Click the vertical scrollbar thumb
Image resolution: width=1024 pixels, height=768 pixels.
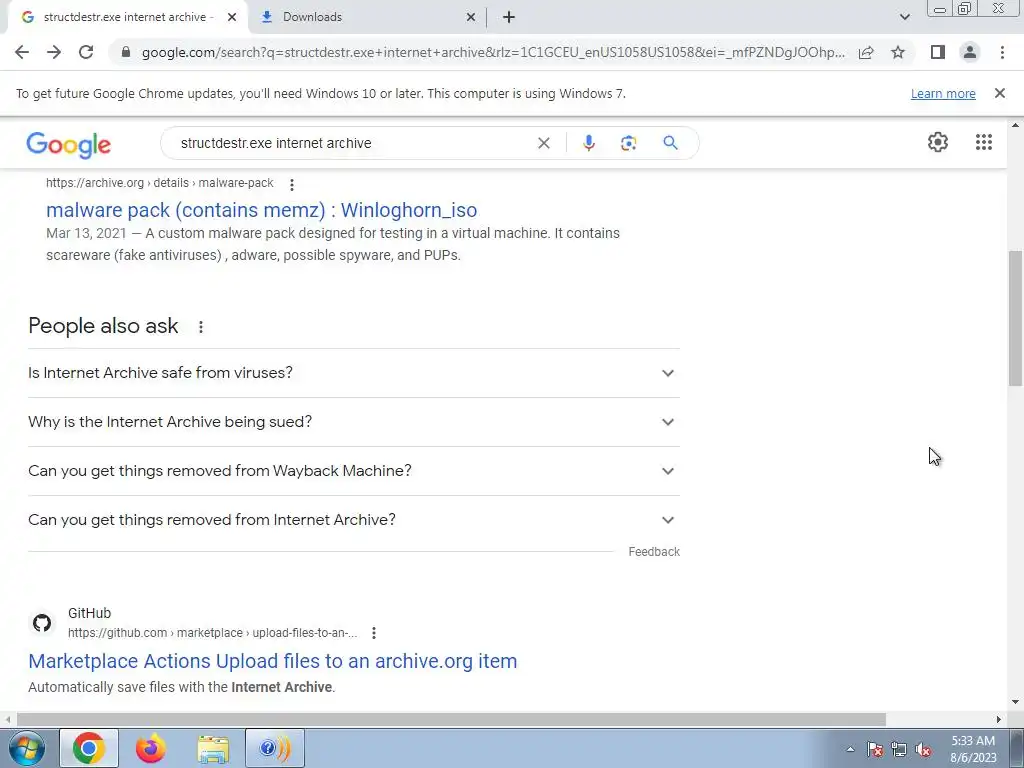click(1015, 318)
